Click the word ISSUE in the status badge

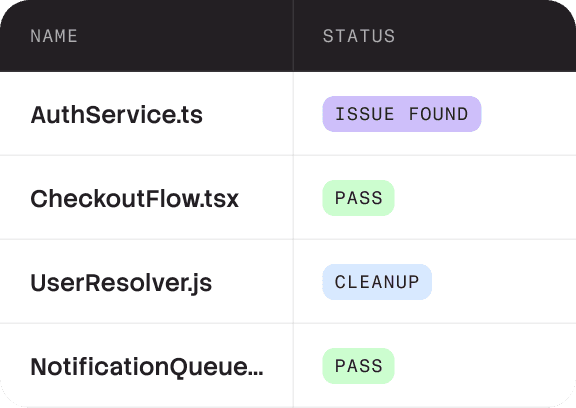365,114
